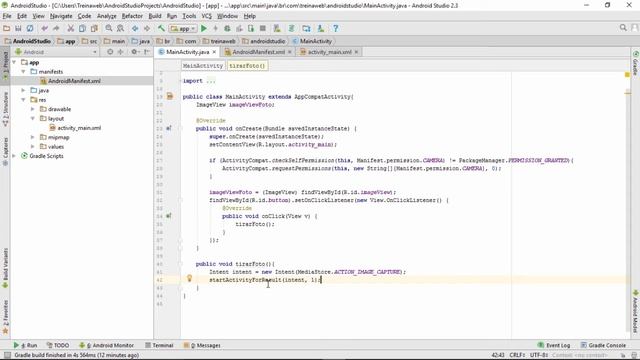Open the TODO tool window

click(58, 345)
